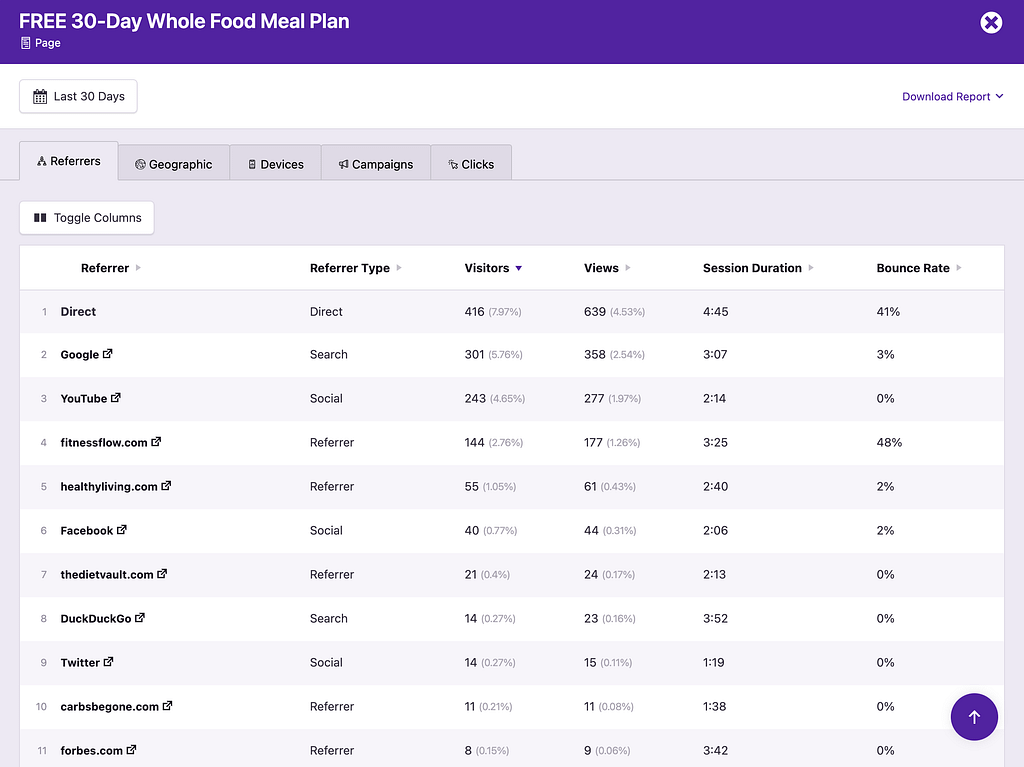Open YouTube via its external link icon
Image resolution: width=1024 pixels, height=767 pixels.
point(118,398)
